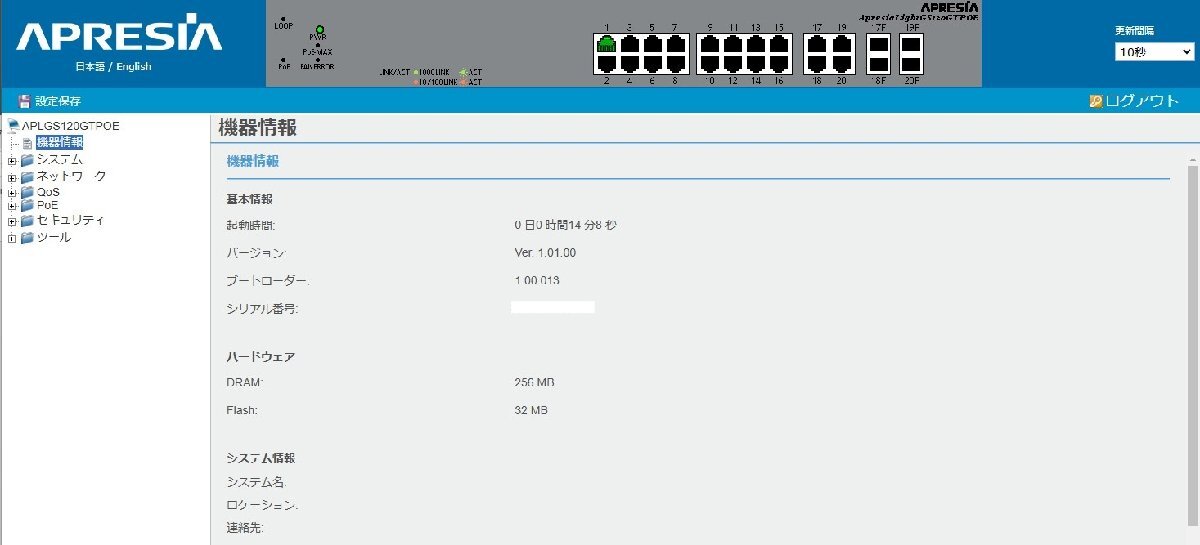
Task: Expand the システム tree node
Action: [x=12, y=161]
